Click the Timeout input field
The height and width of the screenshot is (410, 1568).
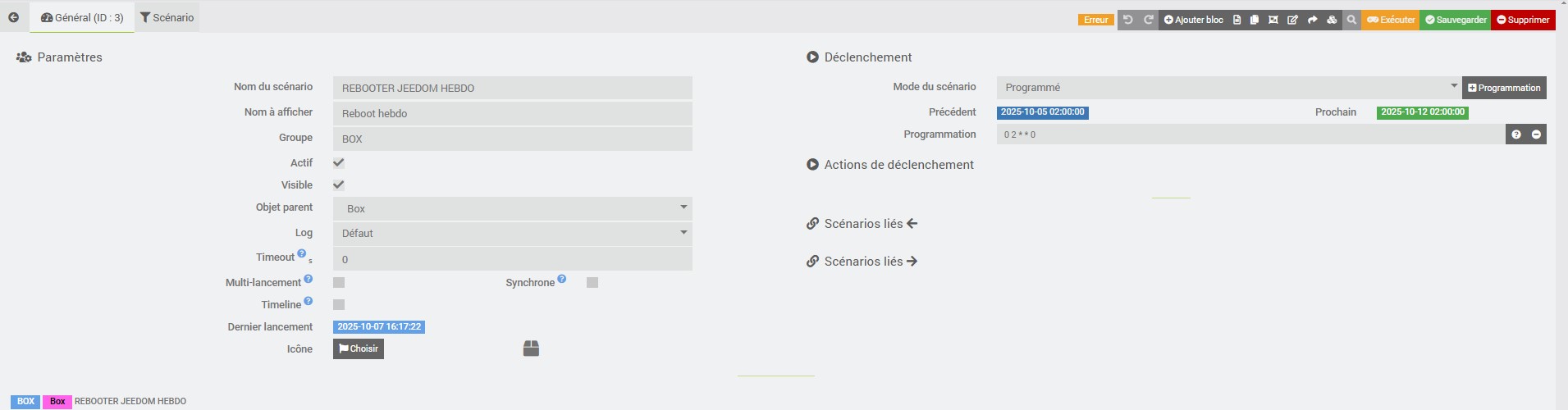click(x=512, y=259)
